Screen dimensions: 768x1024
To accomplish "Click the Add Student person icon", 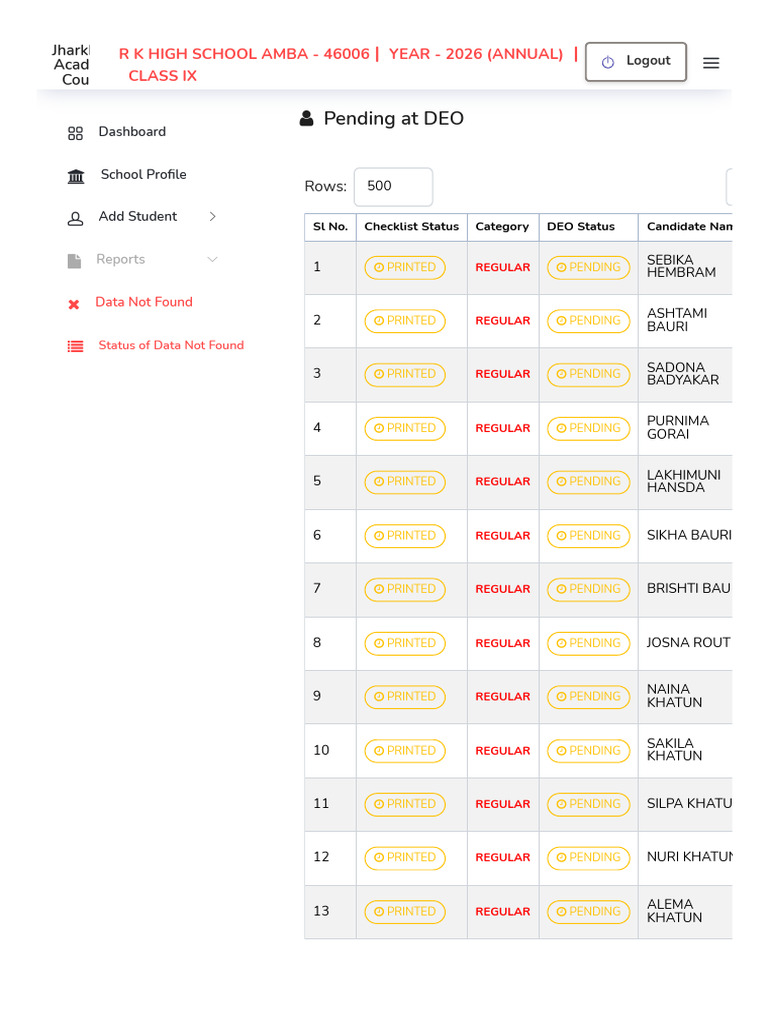I will click(x=75, y=219).
